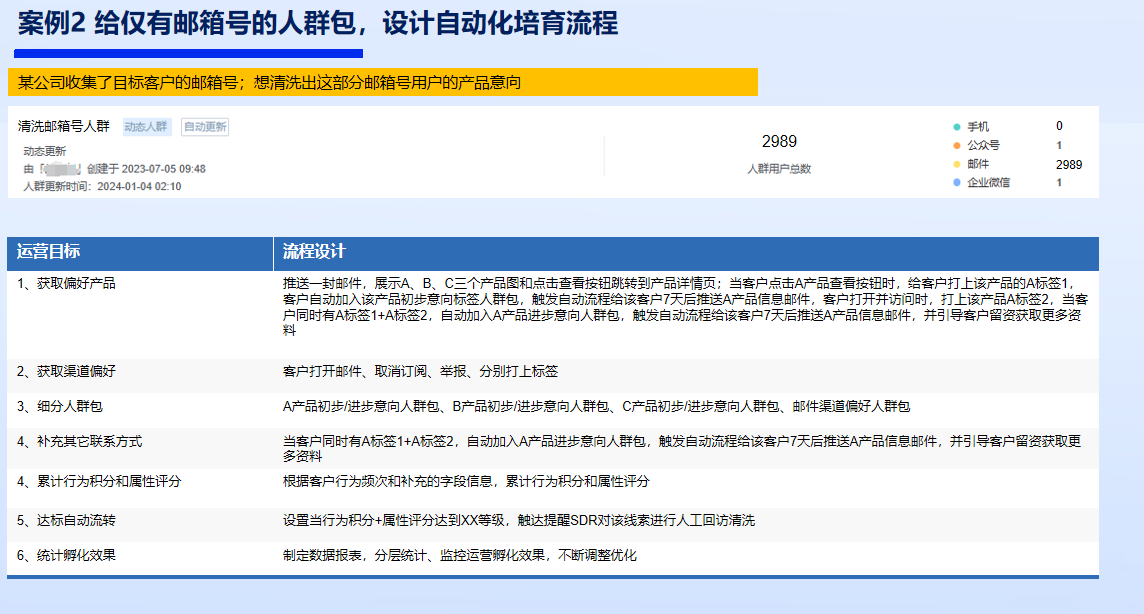Click the 流程设计 column header

pos(687,252)
